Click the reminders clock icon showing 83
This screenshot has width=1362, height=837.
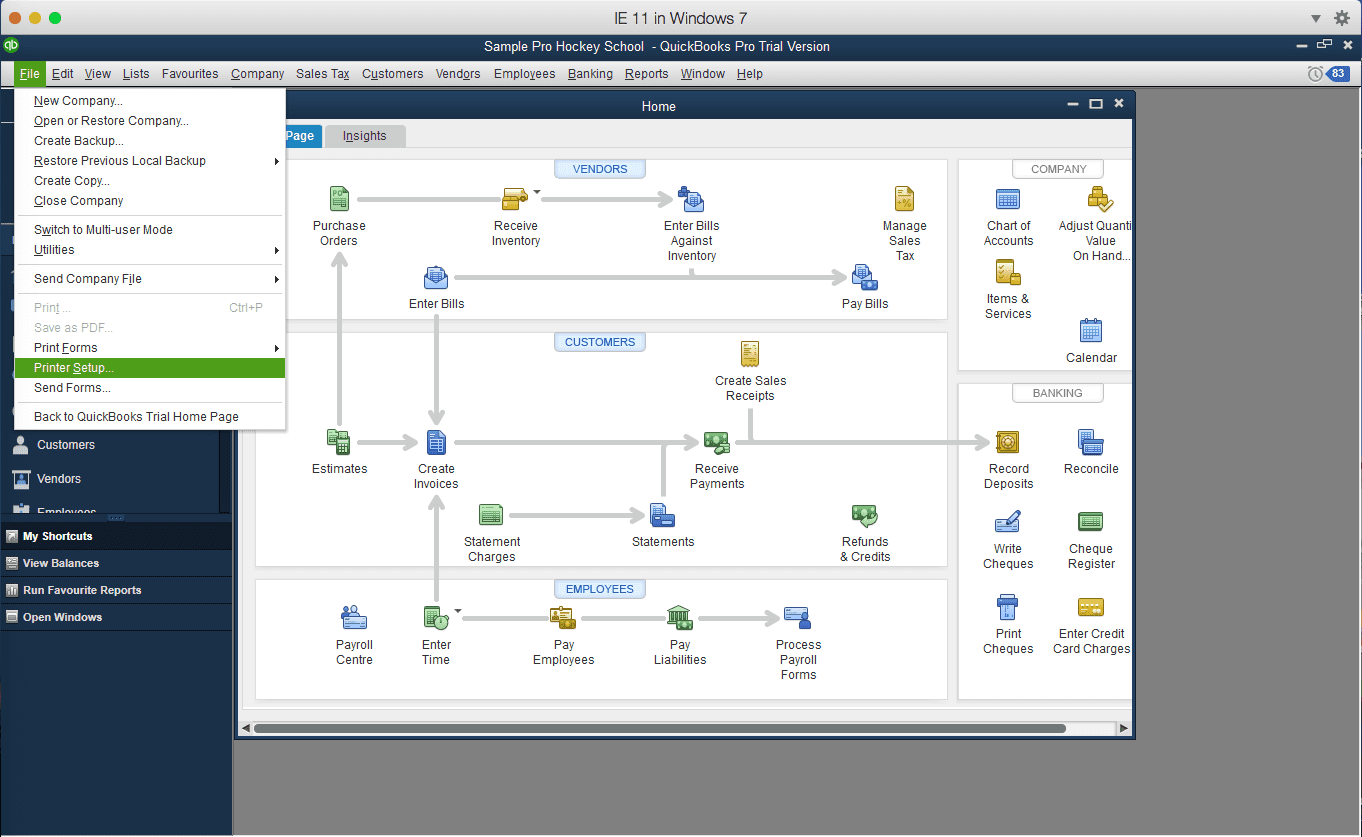coord(1328,74)
